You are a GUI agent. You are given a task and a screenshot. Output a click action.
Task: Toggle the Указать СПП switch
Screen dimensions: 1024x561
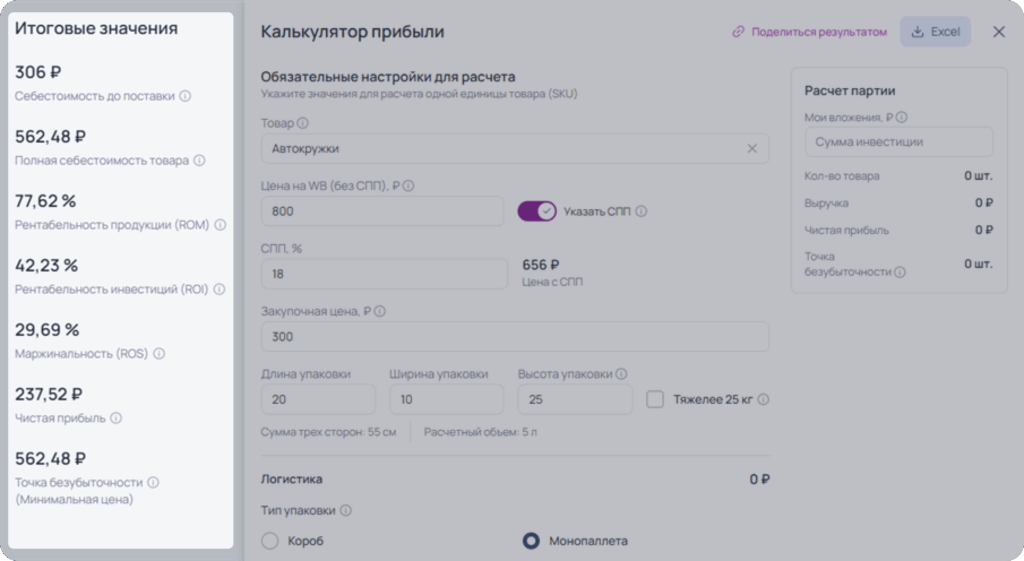coord(537,211)
